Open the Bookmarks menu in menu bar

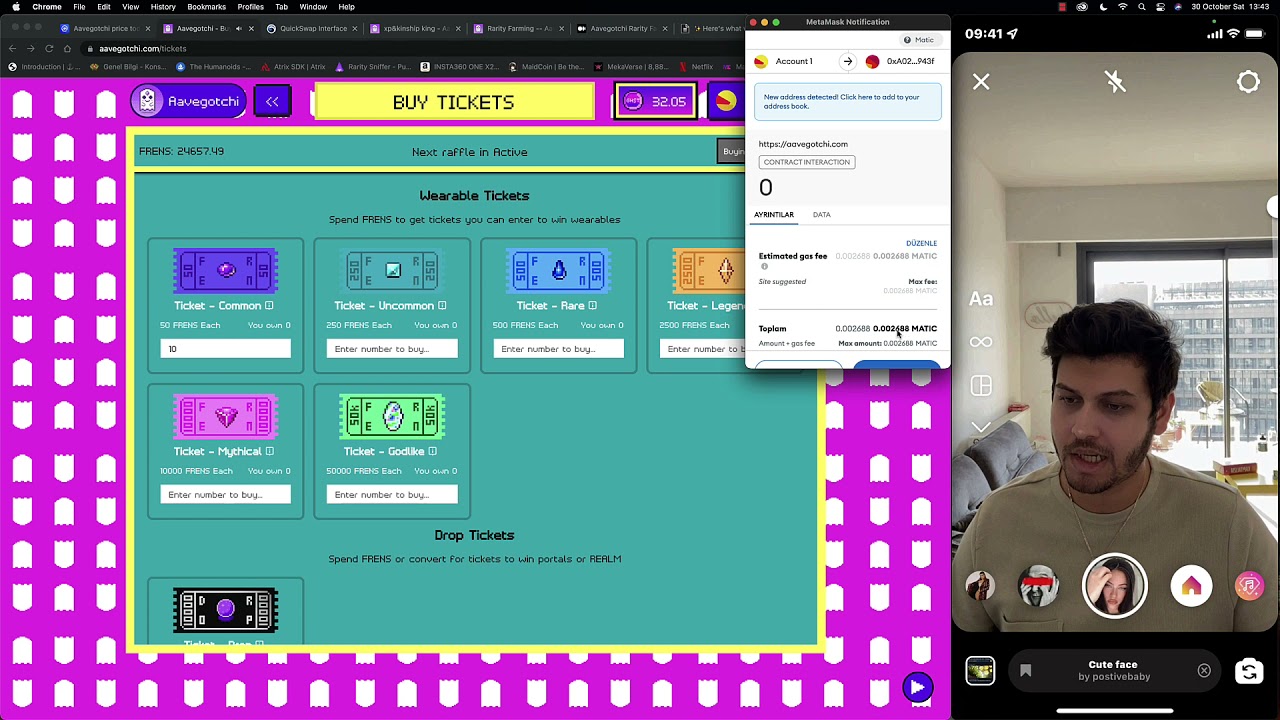point(206,7)
